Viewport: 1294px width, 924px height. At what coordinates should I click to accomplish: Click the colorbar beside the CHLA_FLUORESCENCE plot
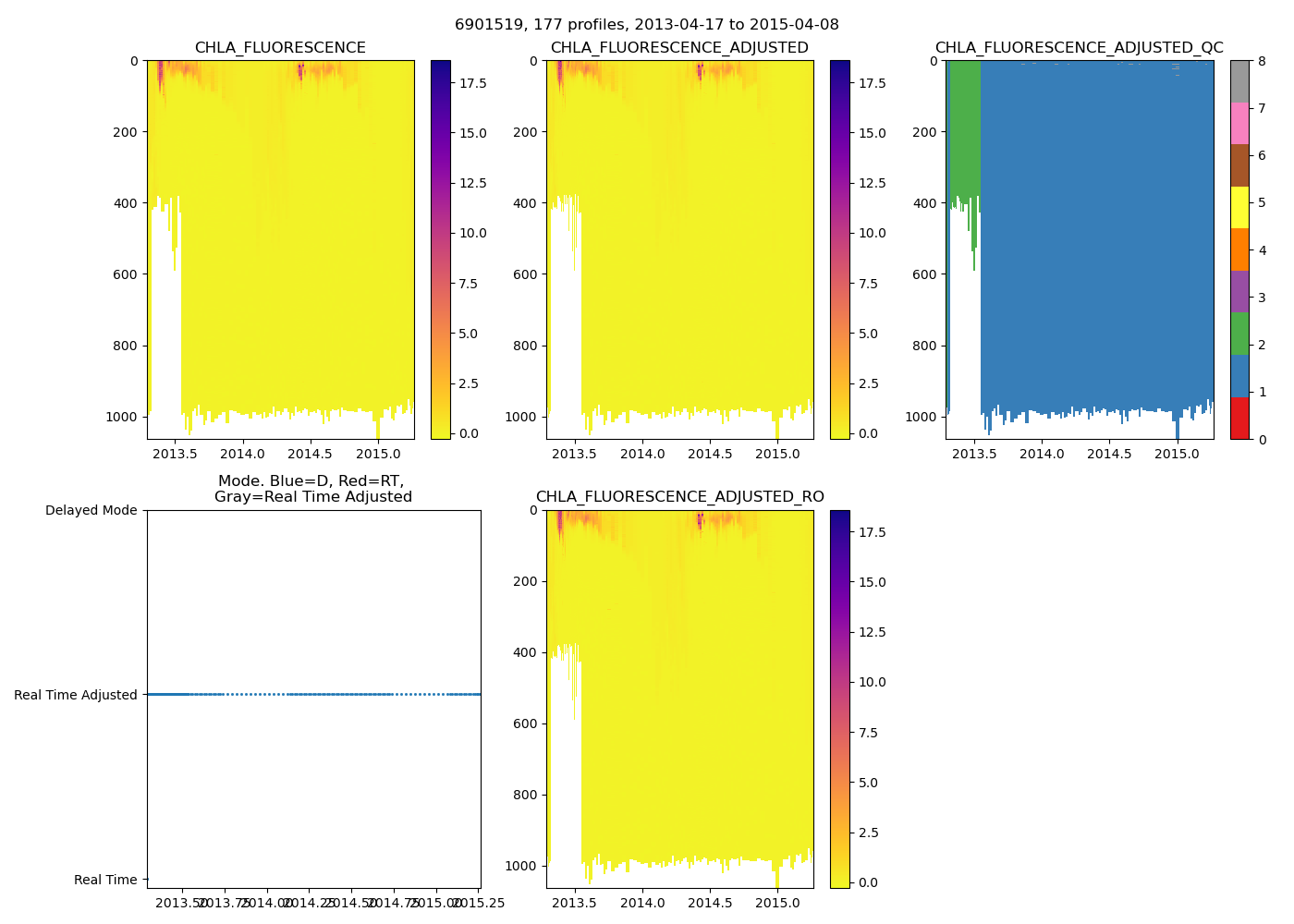tap(441, 249)
